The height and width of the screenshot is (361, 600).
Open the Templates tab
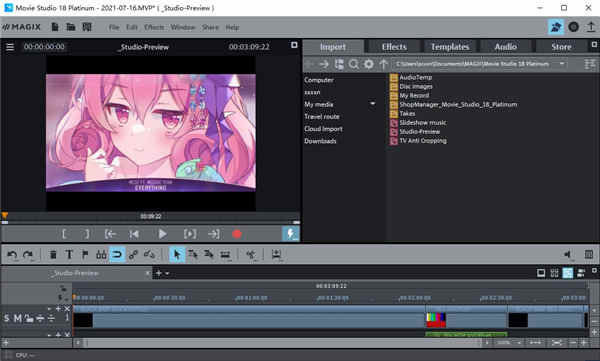[x=450, y=47]
